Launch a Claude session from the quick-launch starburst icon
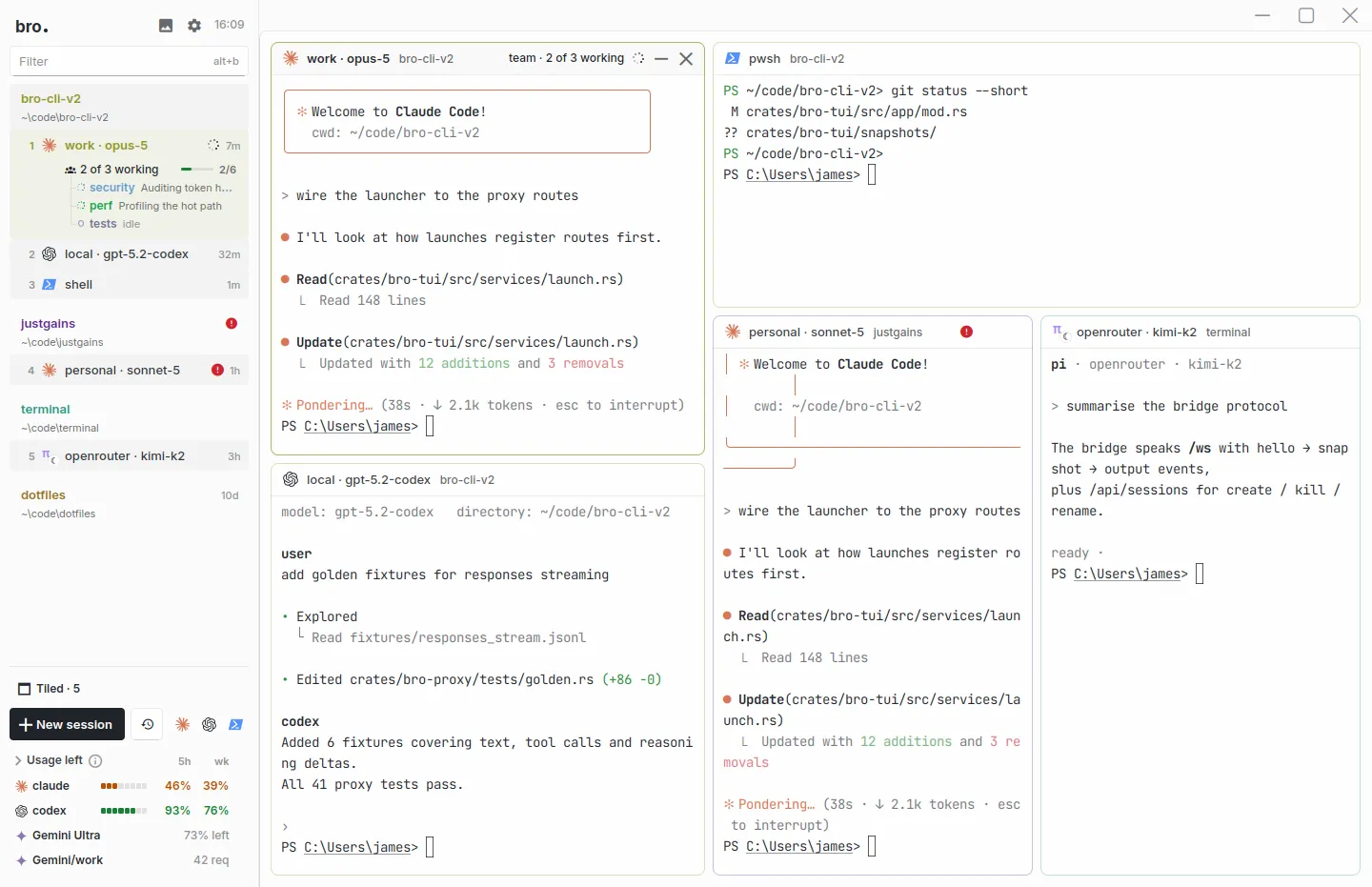The image size is (1372, 887). click(183, 724)
